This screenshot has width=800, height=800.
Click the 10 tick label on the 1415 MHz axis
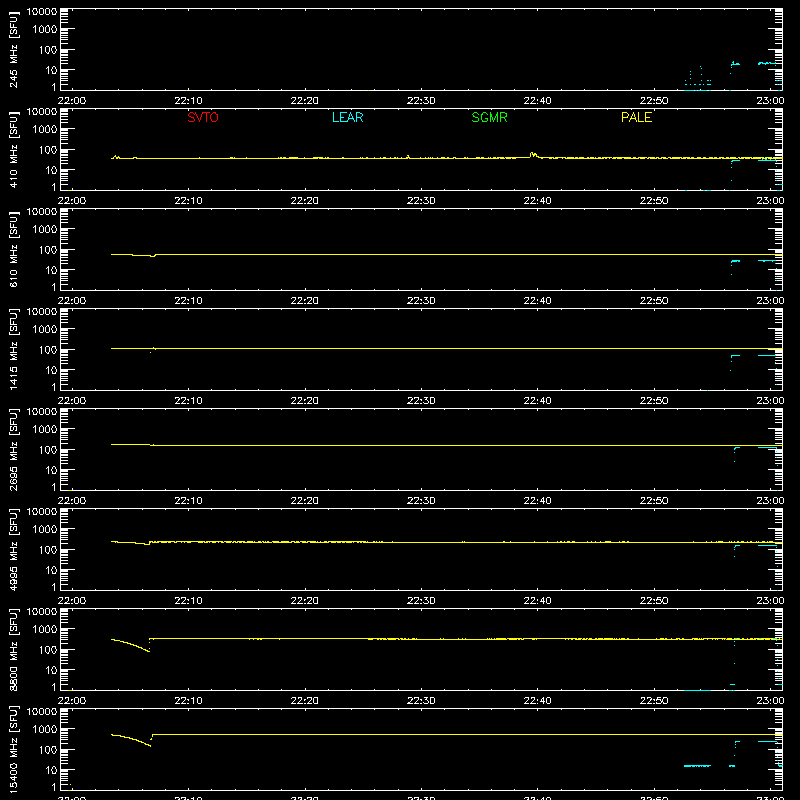click(51, 370)
